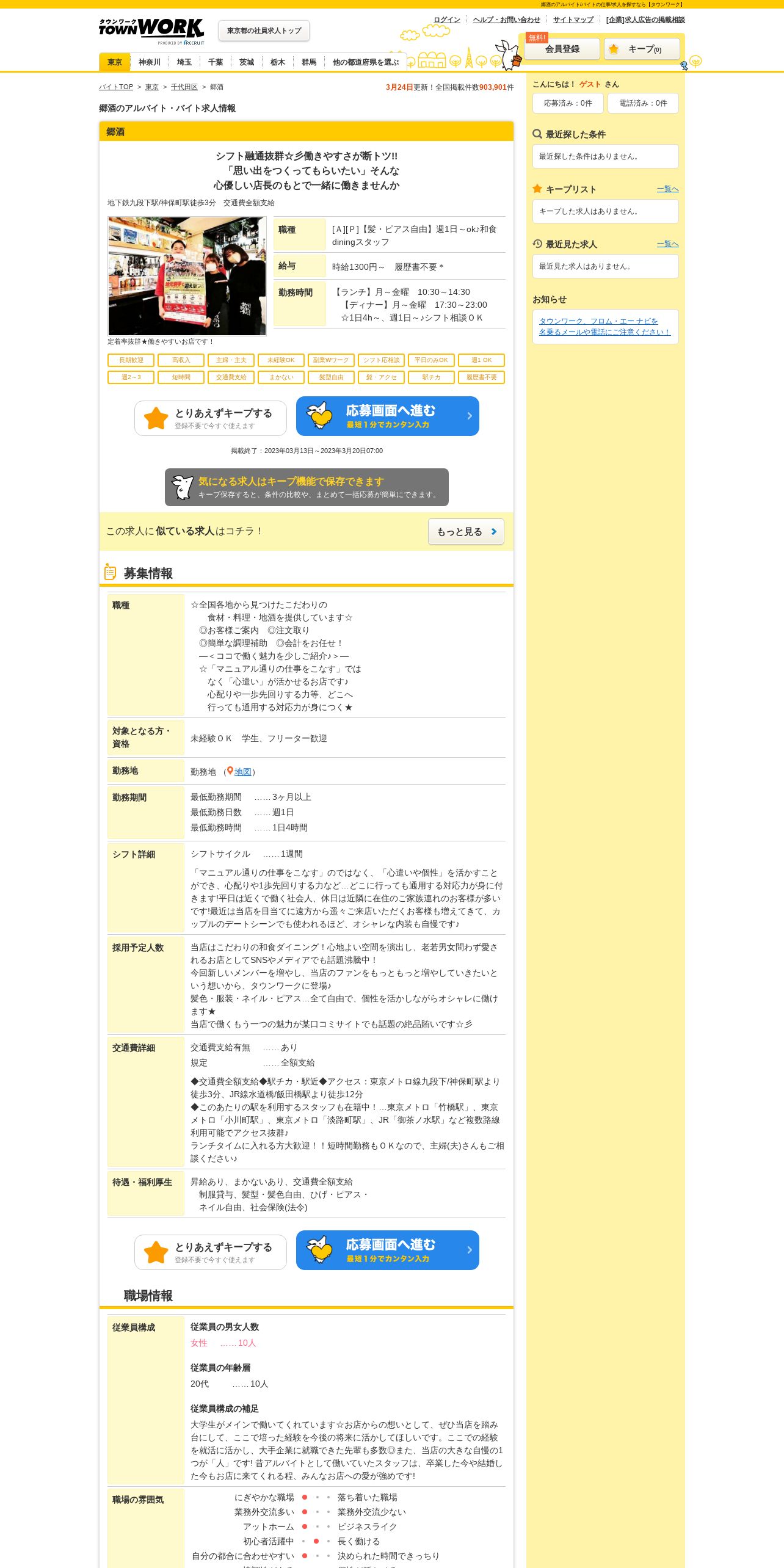
Task: Click the 短時間 tag
Action: pos(181,377)
